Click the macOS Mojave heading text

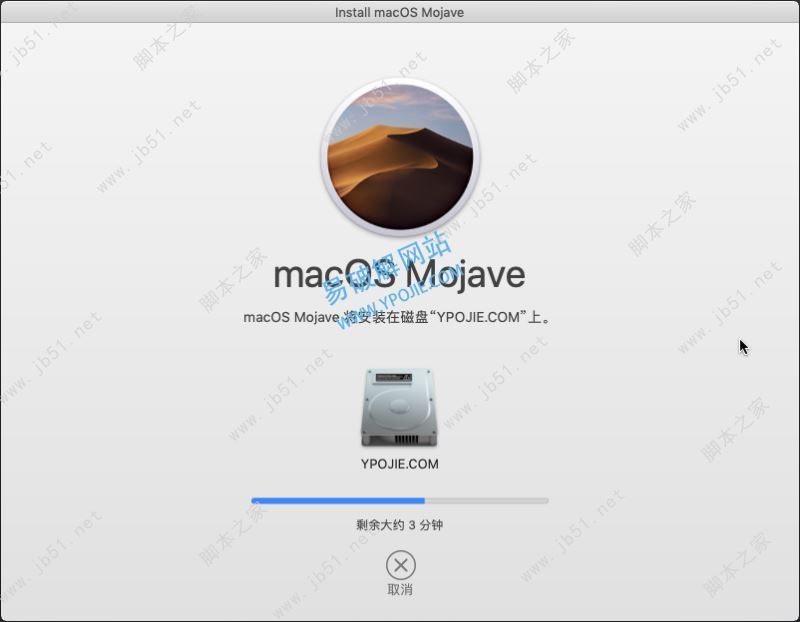(x=400, y=273)
